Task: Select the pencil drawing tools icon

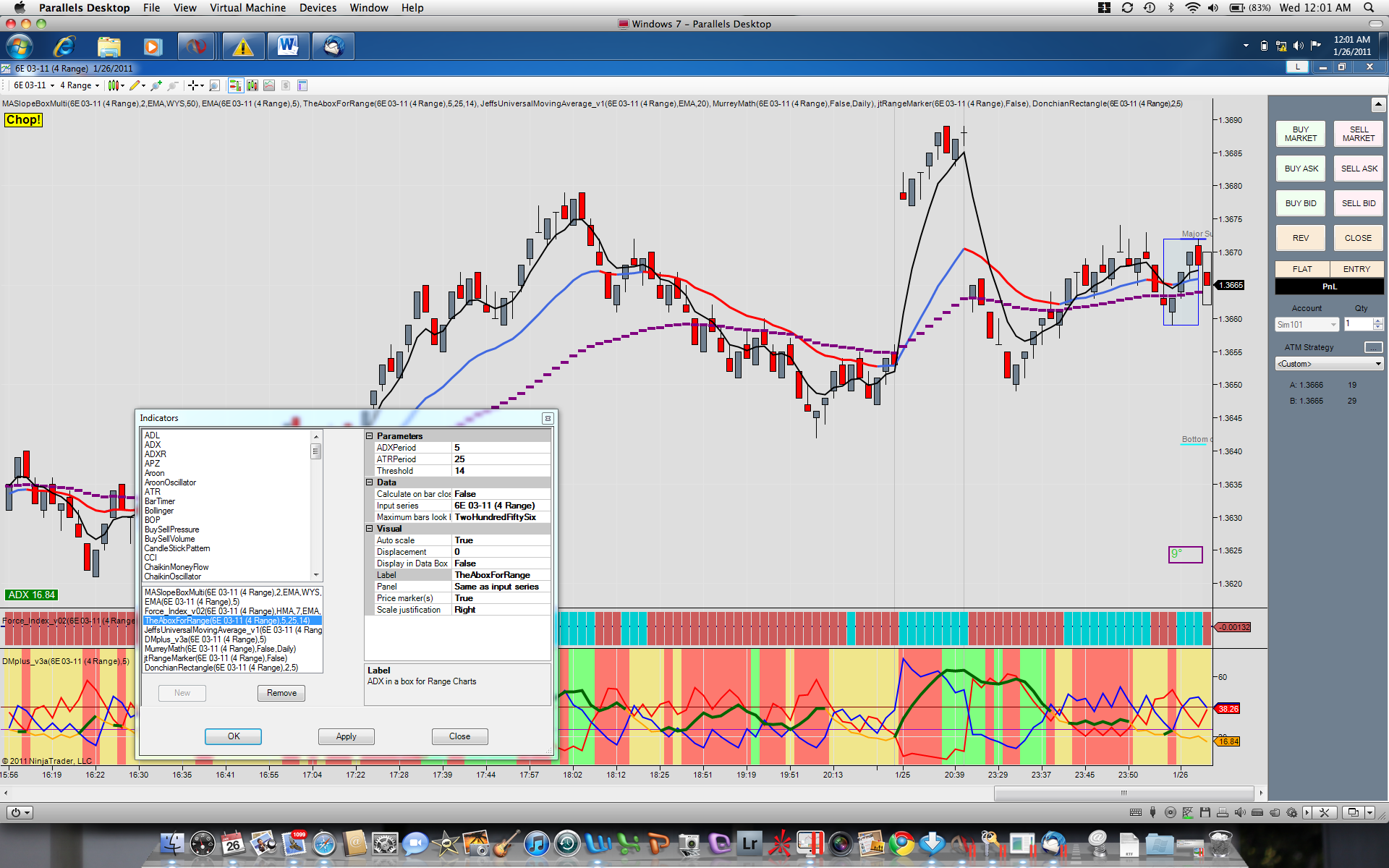Action: [x=137, y=85]
